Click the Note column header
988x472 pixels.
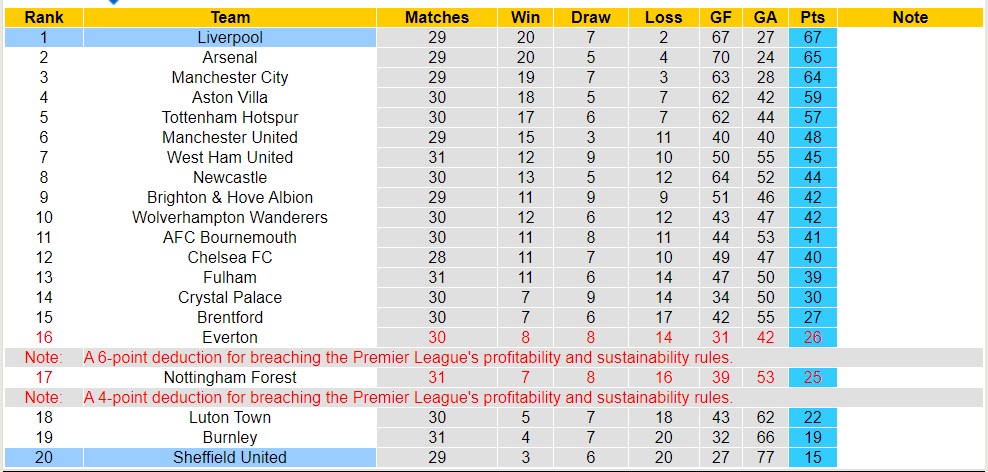tap(910, 17)
